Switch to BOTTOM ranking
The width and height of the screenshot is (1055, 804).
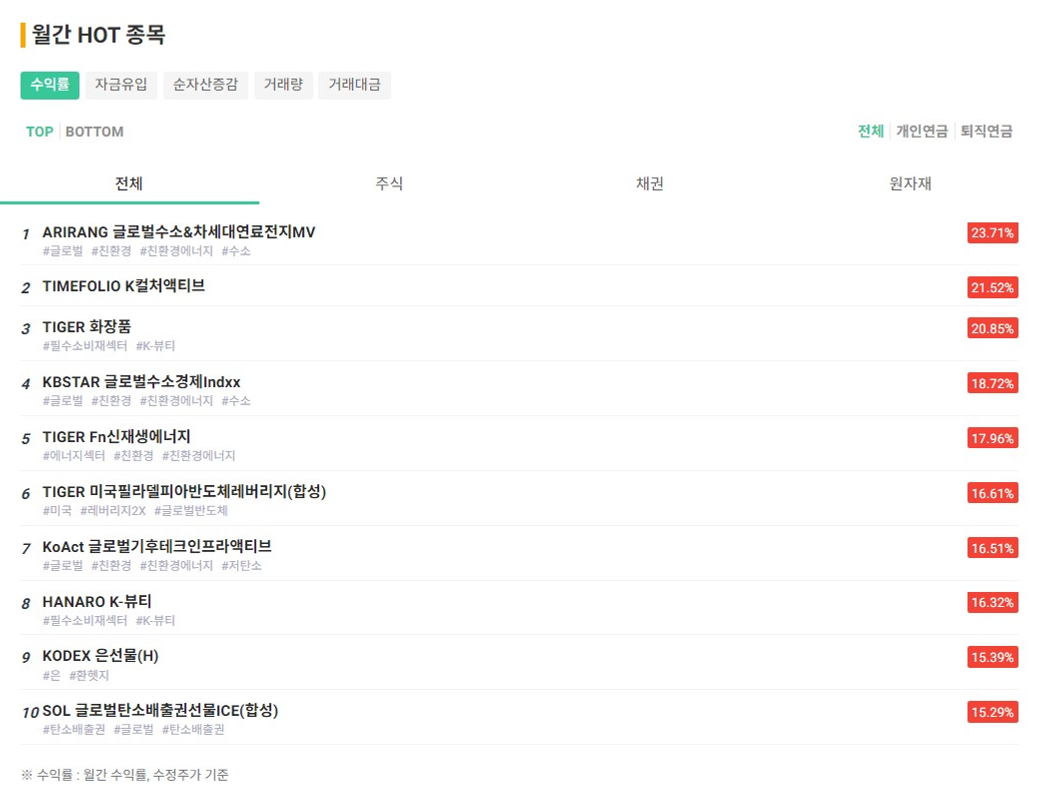click(94, 132)
